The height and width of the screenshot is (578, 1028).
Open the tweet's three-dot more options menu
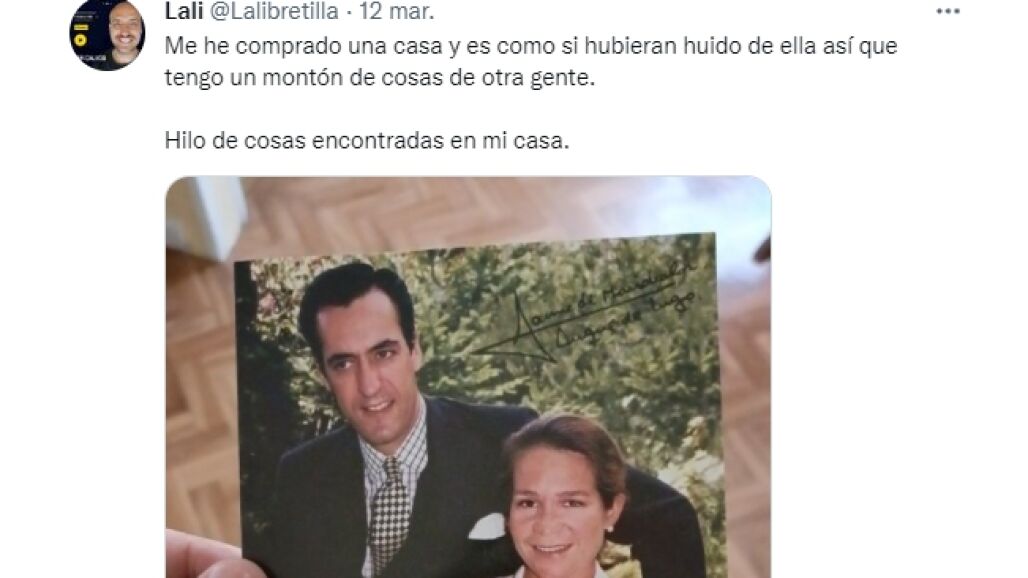(x=947, y=11)
